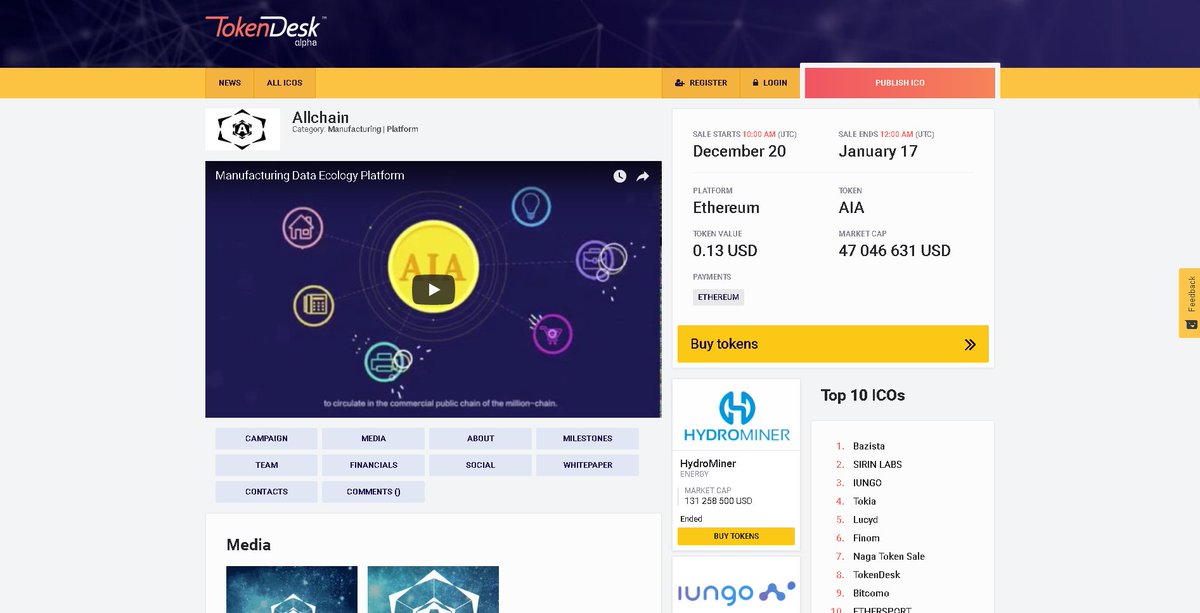This screenshot has height=613, width=1200.
Task: Click the AIA token name
Action: click(x=851, y=208)
